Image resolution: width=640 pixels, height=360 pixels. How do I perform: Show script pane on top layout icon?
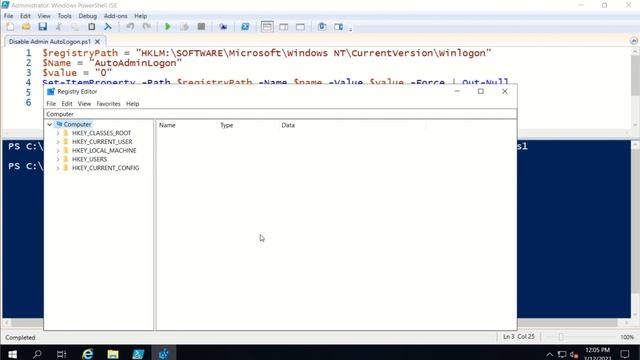click(267, 27)
